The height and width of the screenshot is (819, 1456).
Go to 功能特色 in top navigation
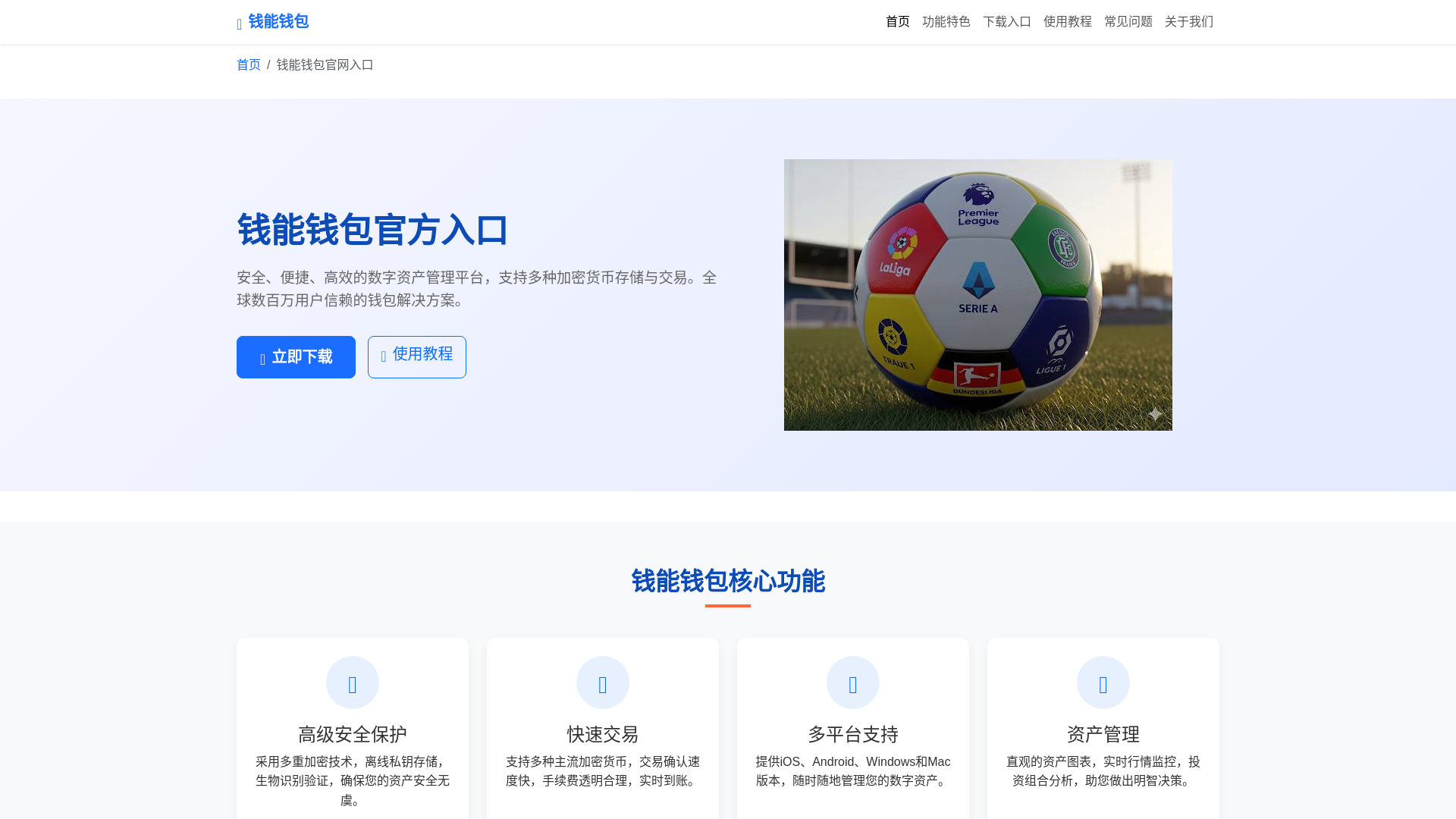pos(946,22)
